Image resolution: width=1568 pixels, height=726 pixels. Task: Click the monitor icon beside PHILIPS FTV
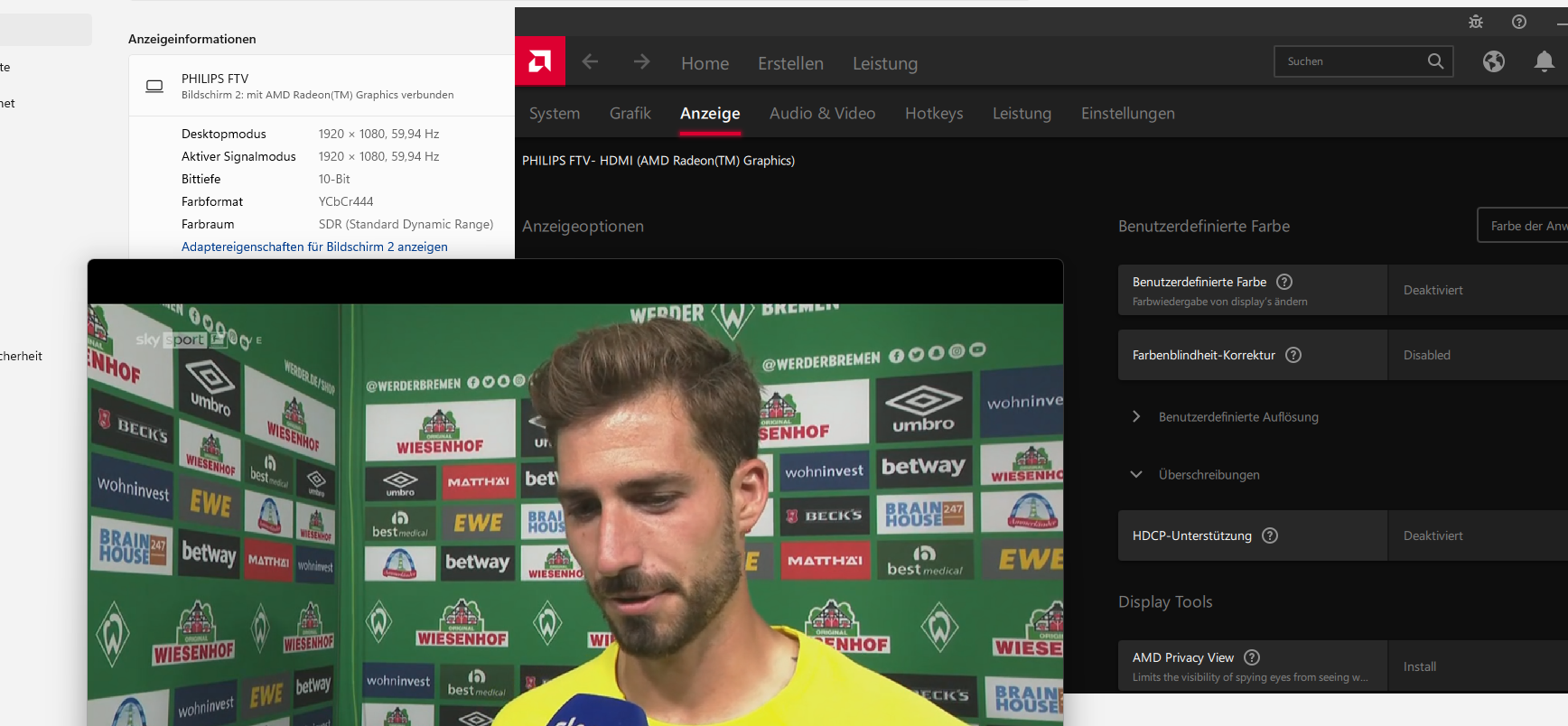click(x=154, y=86)
